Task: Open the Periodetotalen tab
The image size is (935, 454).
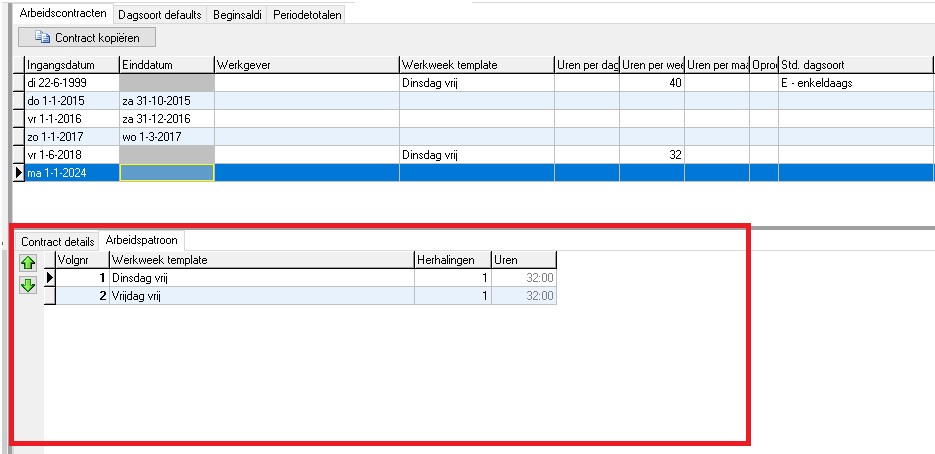Action: tap(308, 15)
